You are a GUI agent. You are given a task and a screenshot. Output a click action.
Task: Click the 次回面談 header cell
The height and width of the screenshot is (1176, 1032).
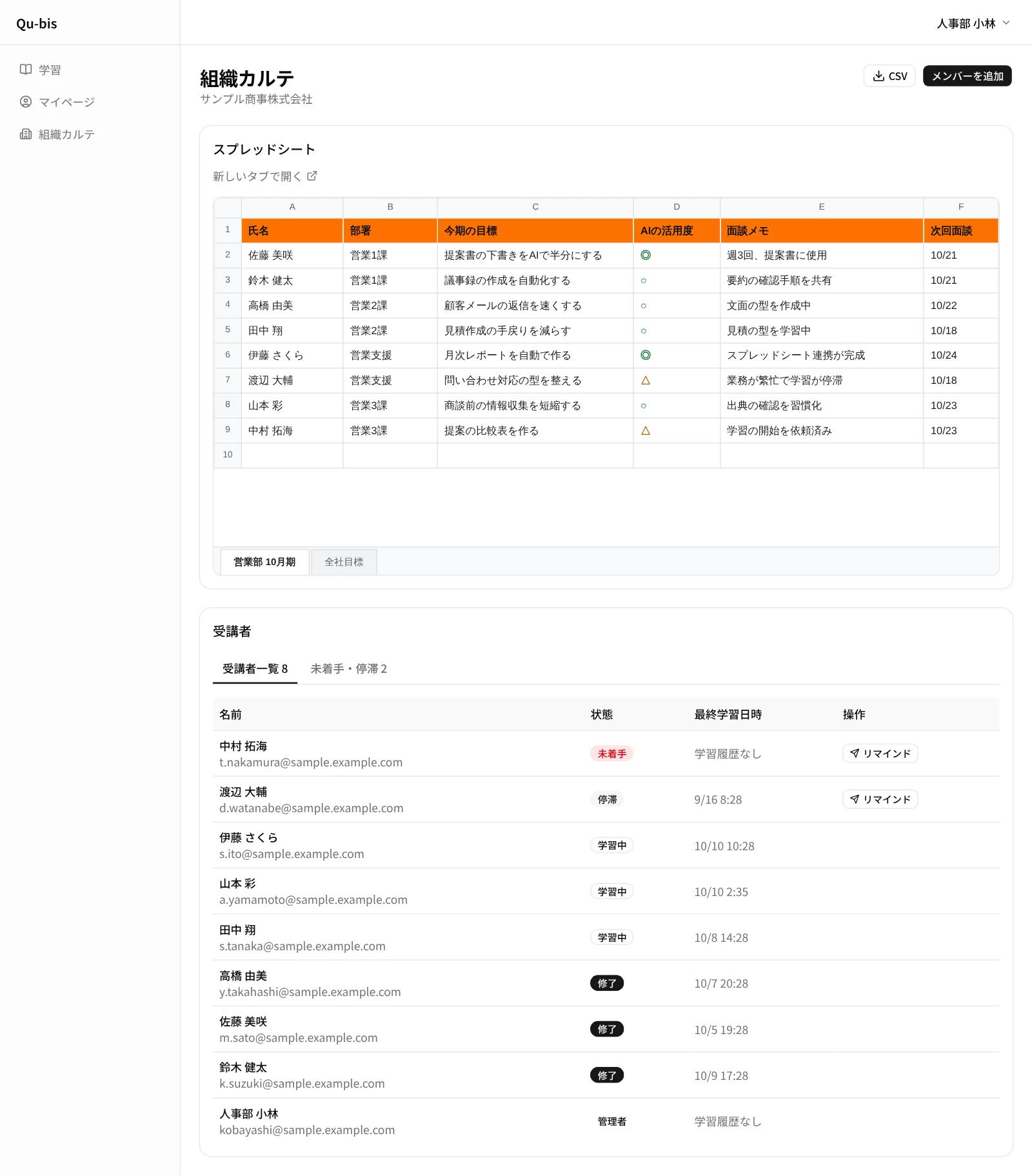click(961, 231)
